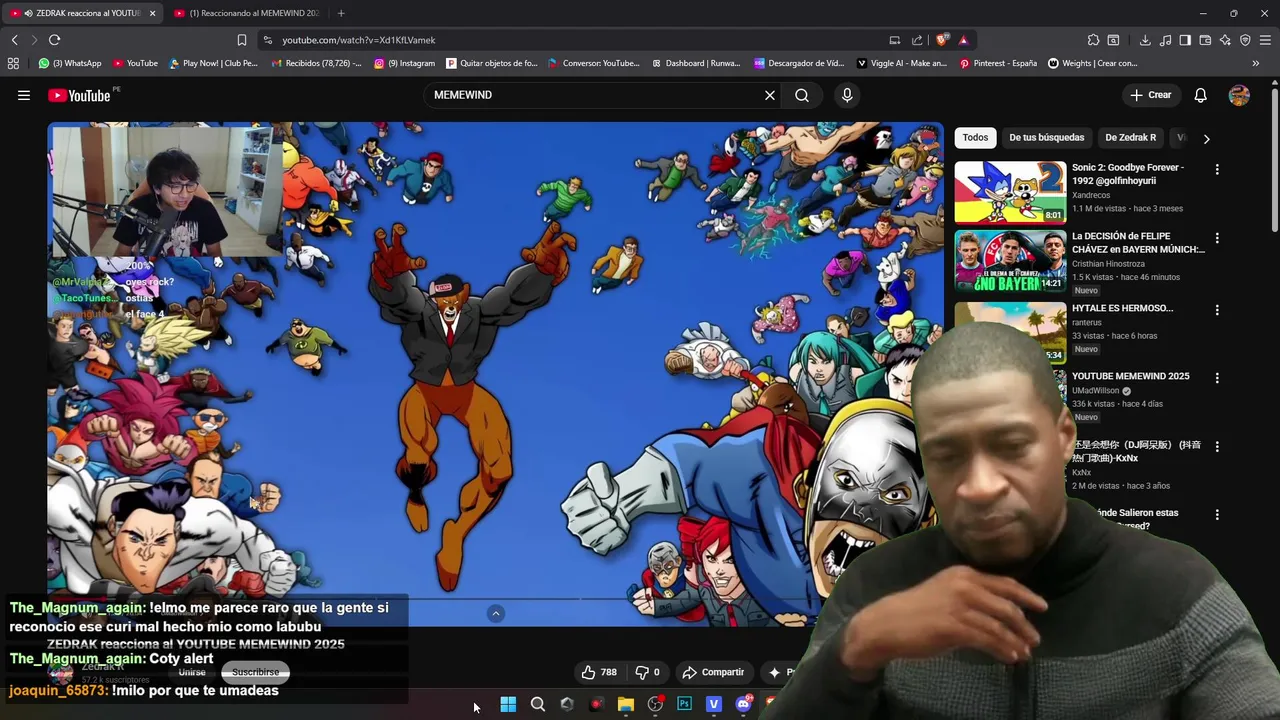Open the Felipe Chávez Bayern video thumbnail
Viewport: 1280px width, 720px height.
(1010, 260)
